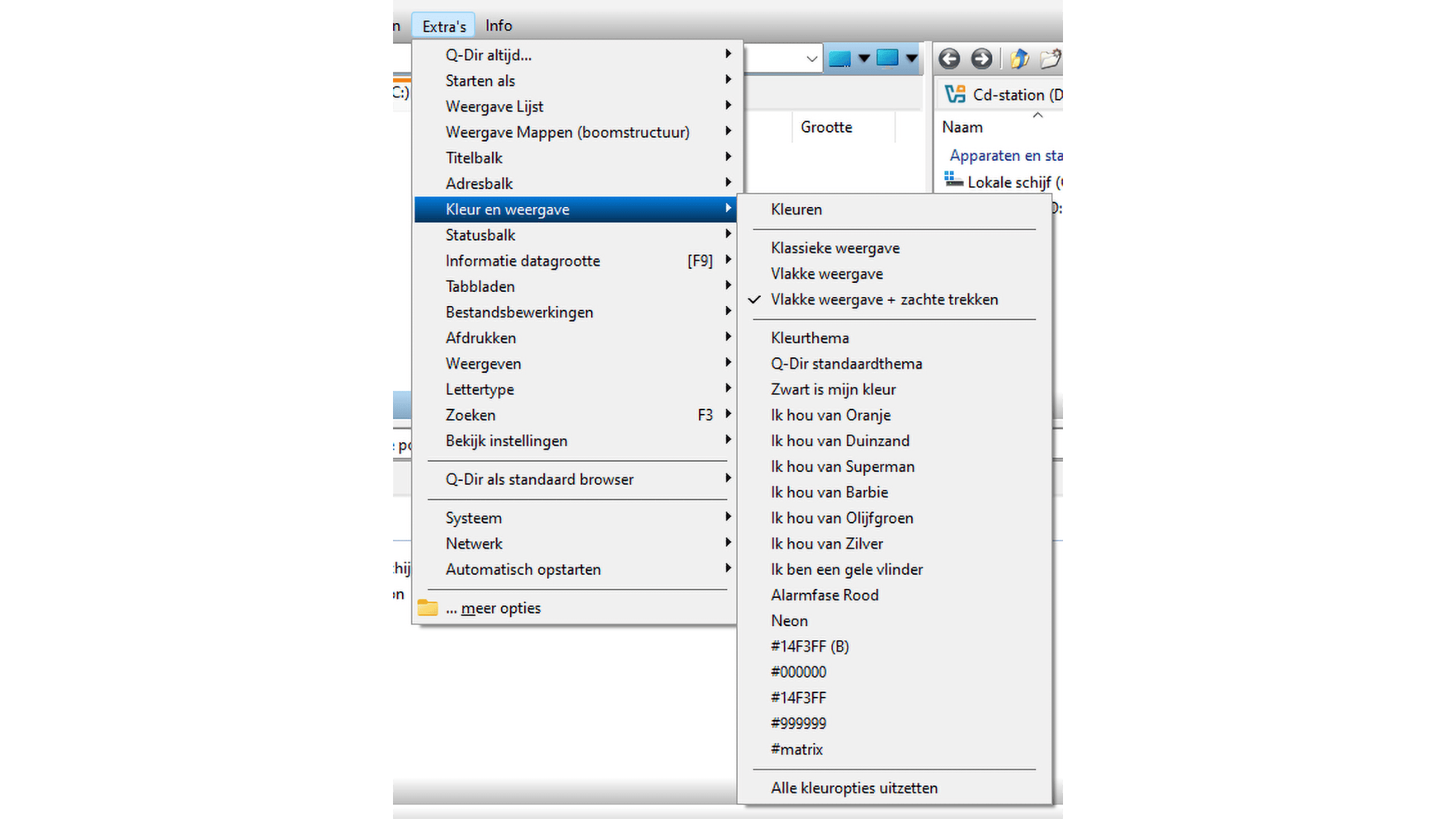This screenshot has width=1456, height=819.
Task: Open the address bar combo box dropdown
Action: pos(811,59)
